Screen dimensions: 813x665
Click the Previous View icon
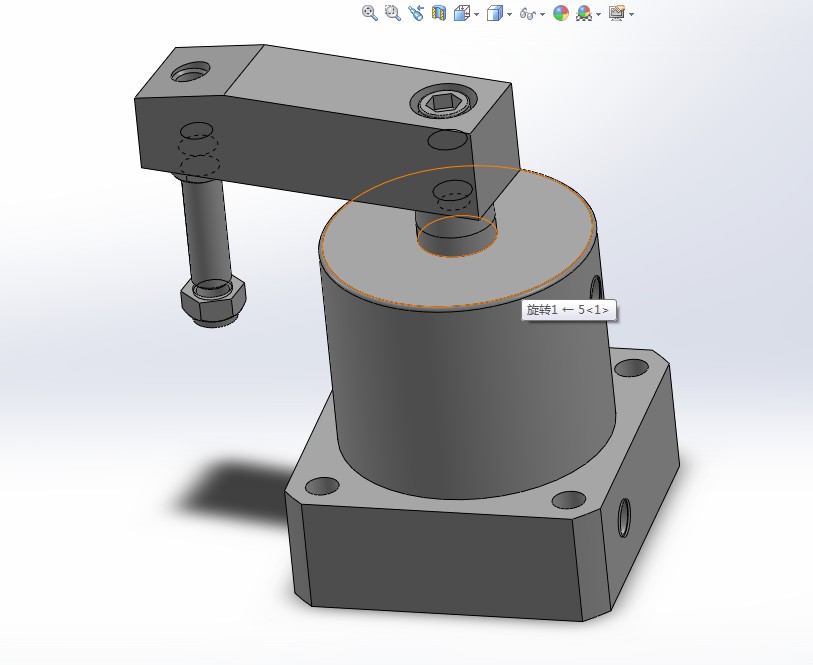[416, 13]
